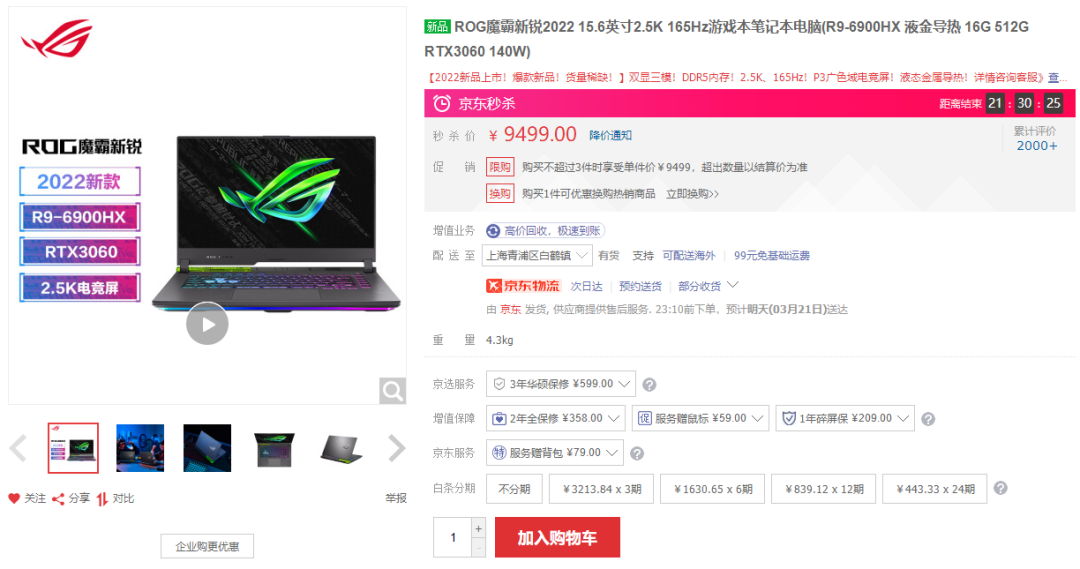This screenshot has height=569, width=1080.
Task: Expand the 2年全保修 ¥358.00 dropdown
Action: 555,419
